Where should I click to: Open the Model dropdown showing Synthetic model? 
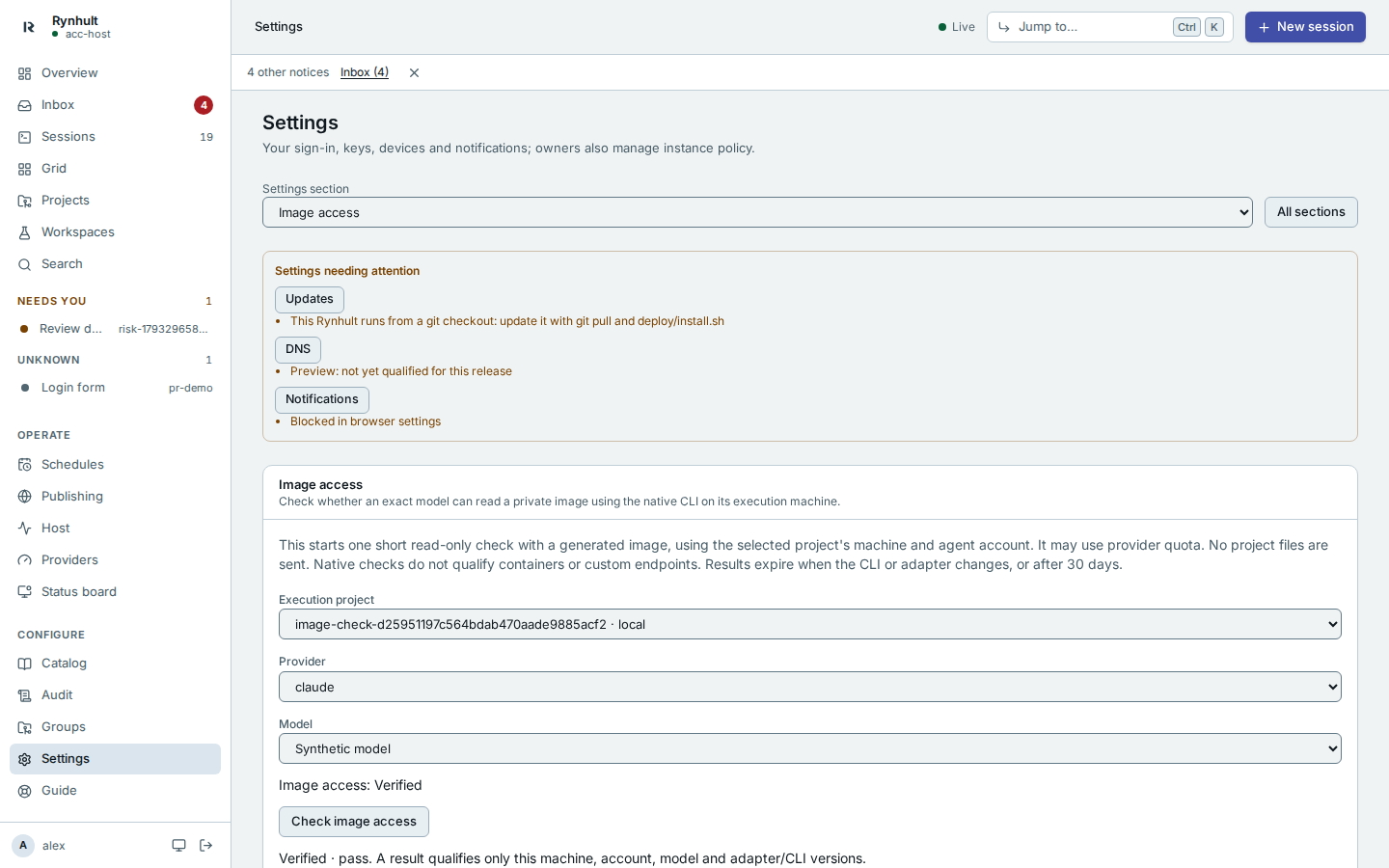click(810, 748)
